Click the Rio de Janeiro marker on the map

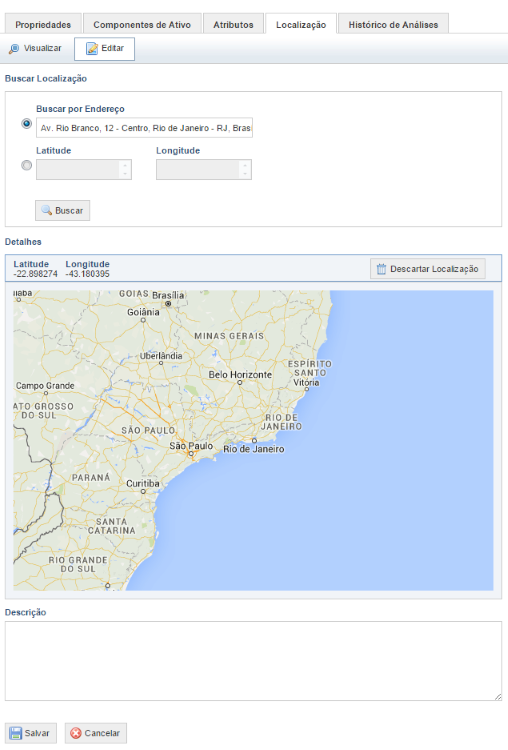coord(254,440)
